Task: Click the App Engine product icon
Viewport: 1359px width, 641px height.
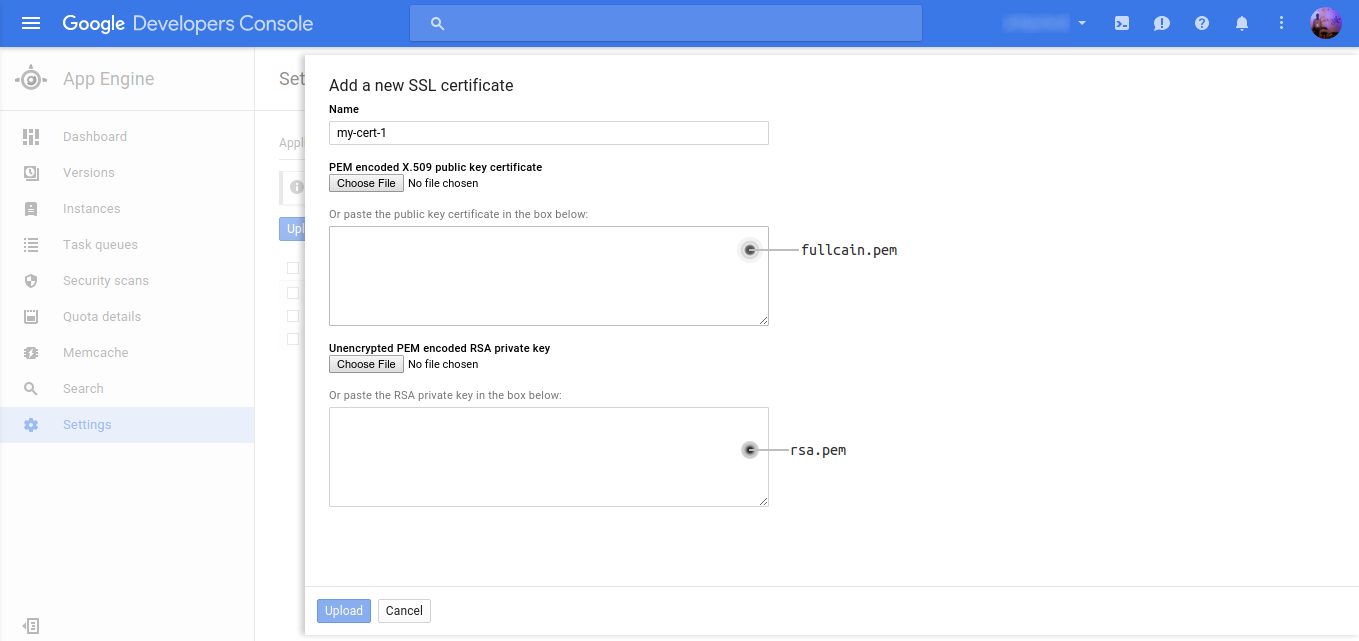Action: tap(31, 78)
